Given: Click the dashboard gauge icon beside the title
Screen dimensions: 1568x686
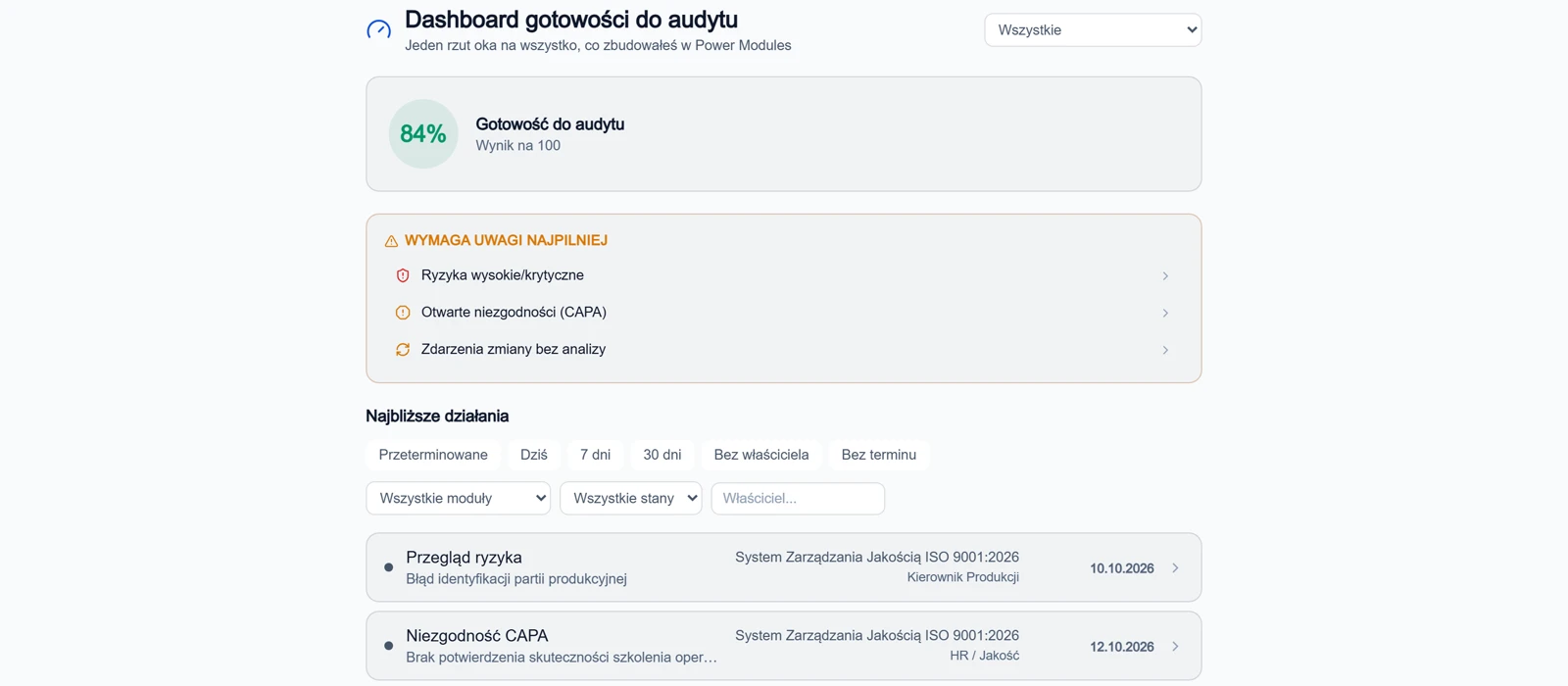Looking at the screenshot, I should [378, 29].
